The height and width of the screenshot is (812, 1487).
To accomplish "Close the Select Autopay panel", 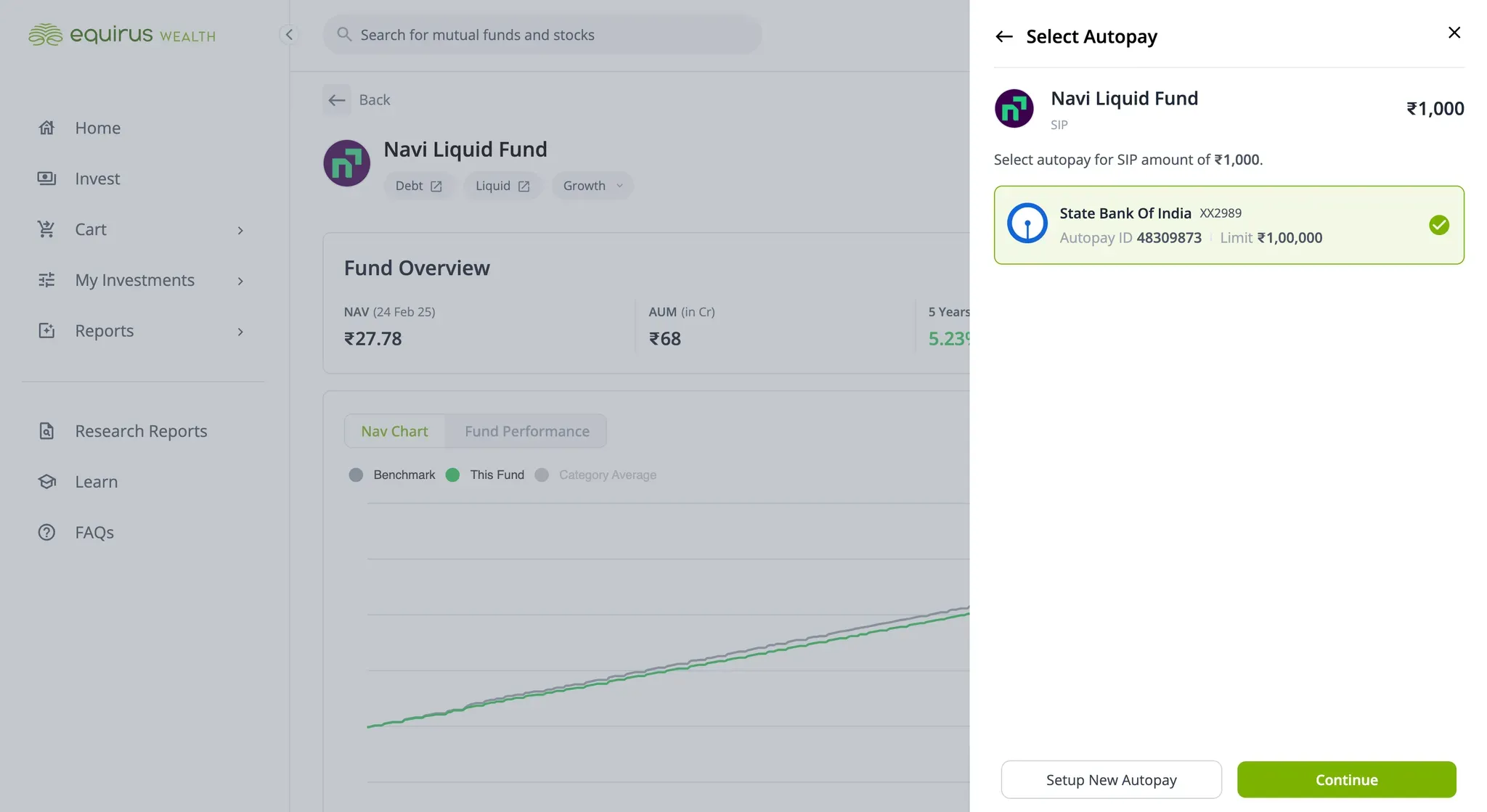I will (1454, 33).
